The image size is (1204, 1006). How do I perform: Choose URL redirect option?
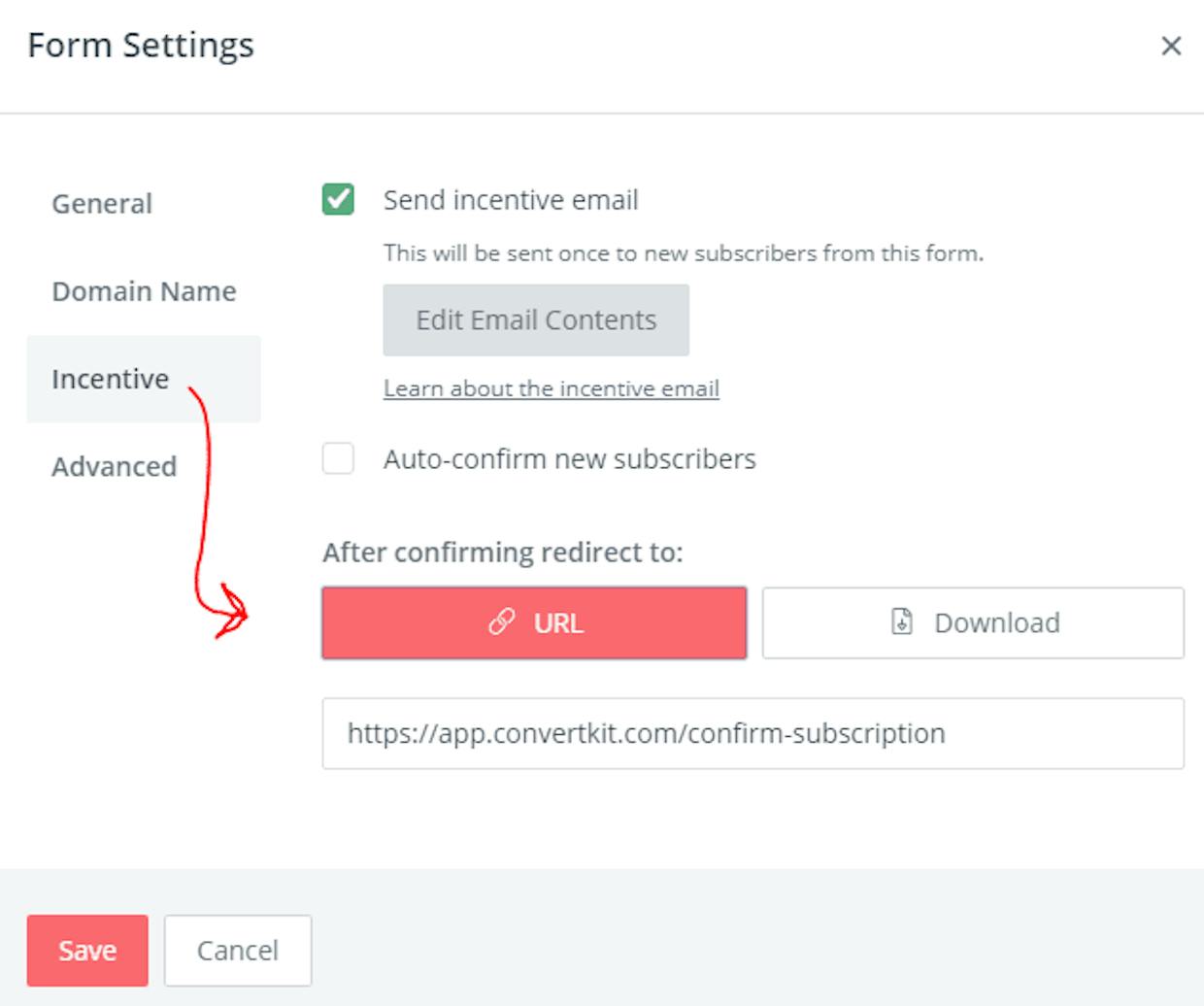pyautogui.click(x=534, y=622)
